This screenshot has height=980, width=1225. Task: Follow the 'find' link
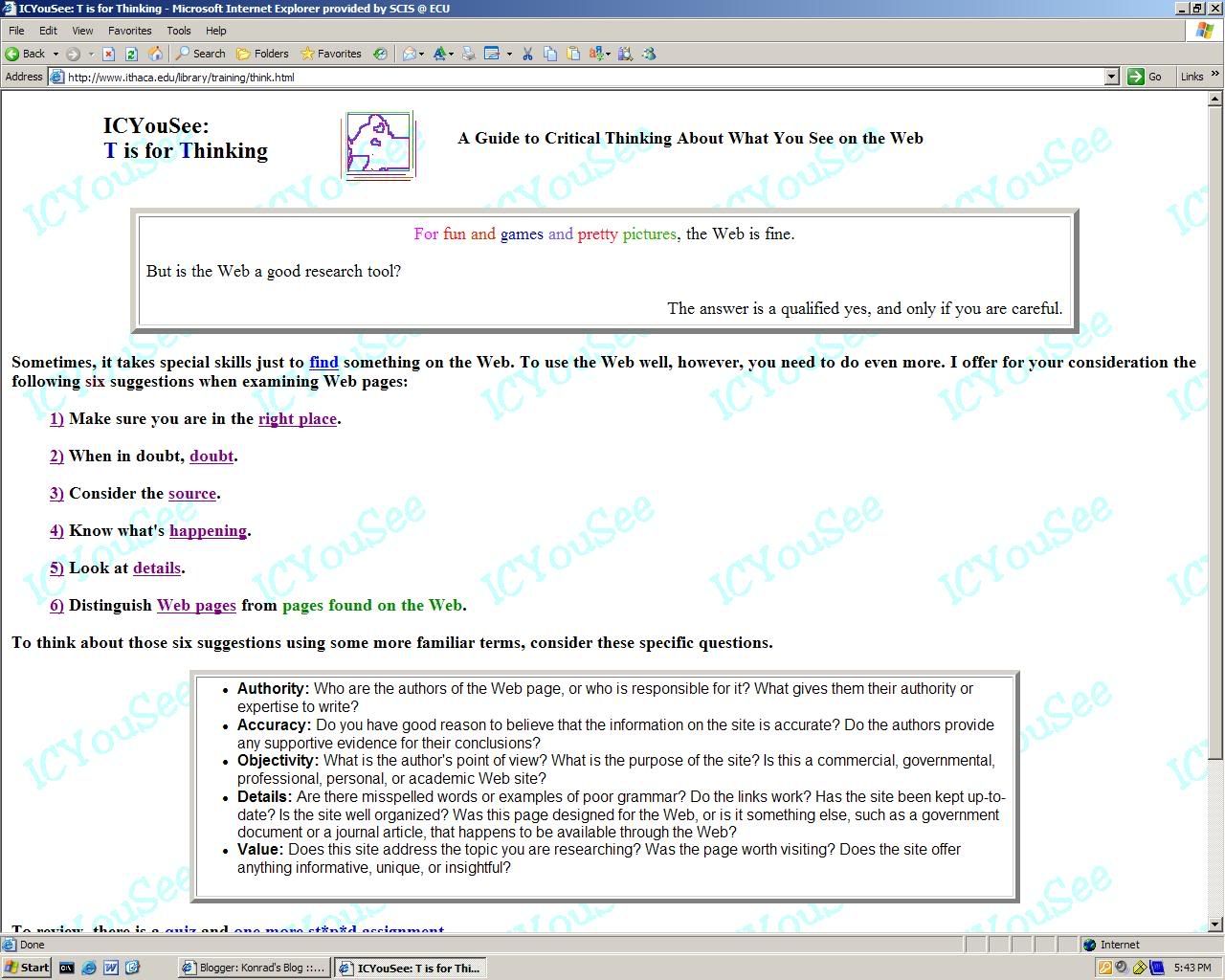click(323, 363)
